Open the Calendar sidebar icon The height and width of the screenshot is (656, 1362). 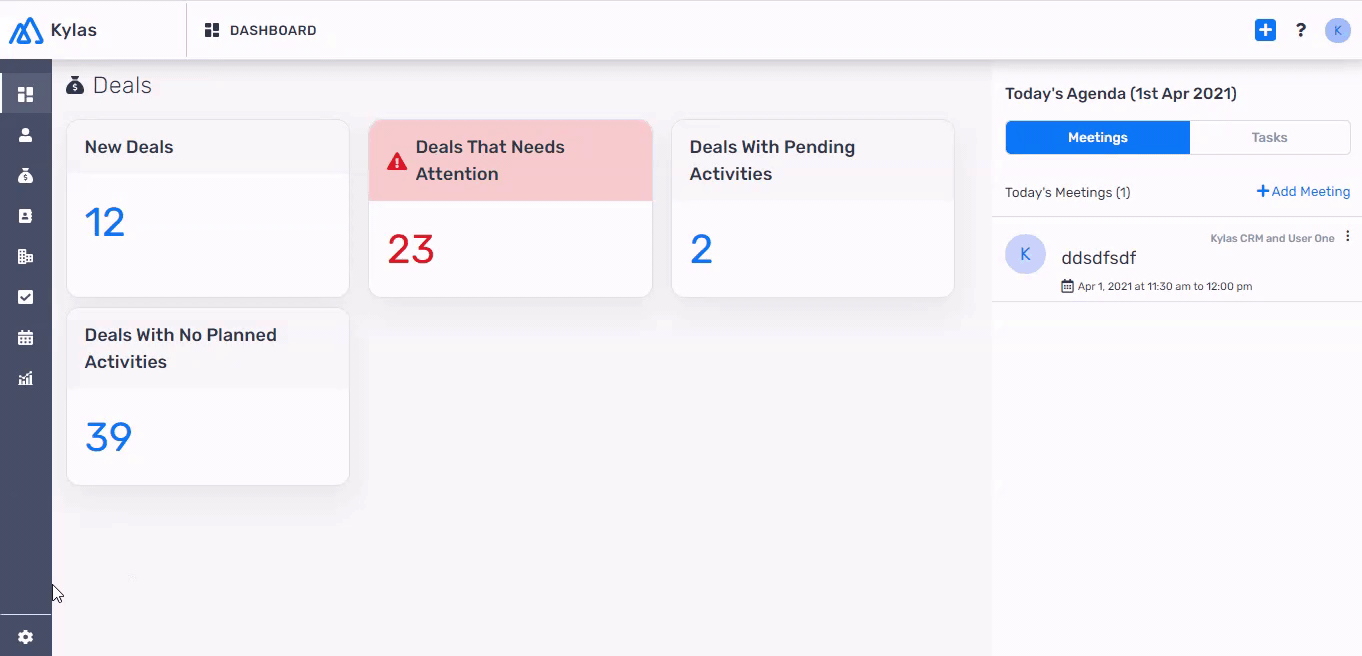coord(26,338)
